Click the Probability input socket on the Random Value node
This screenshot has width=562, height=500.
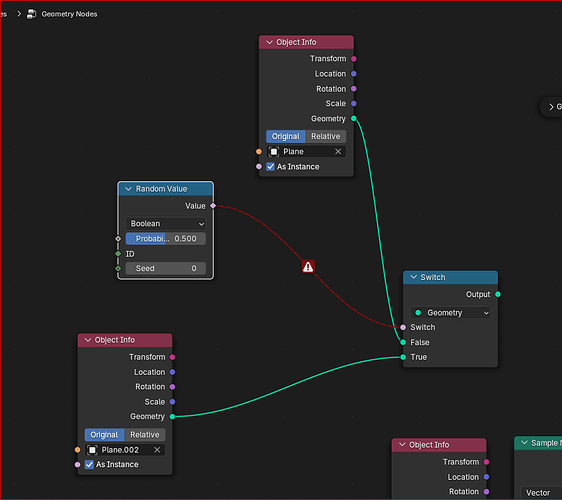(x=118, y=239)
